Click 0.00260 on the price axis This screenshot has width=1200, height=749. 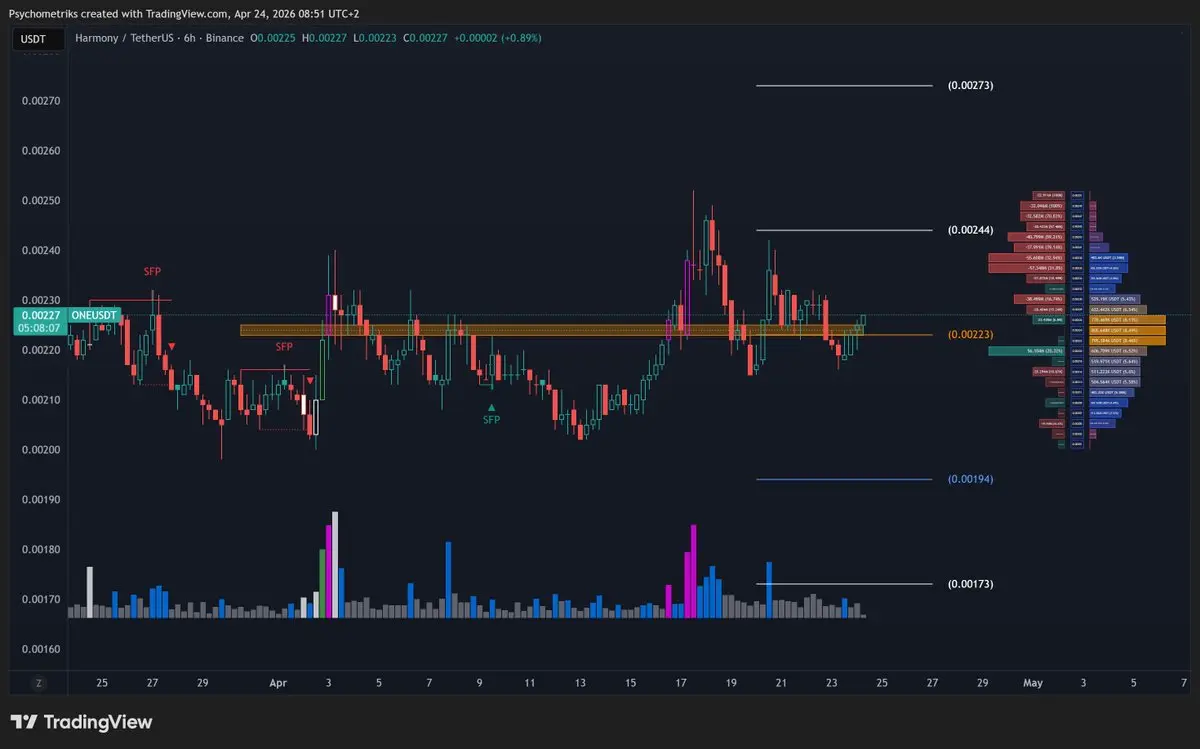pos(41,151)
